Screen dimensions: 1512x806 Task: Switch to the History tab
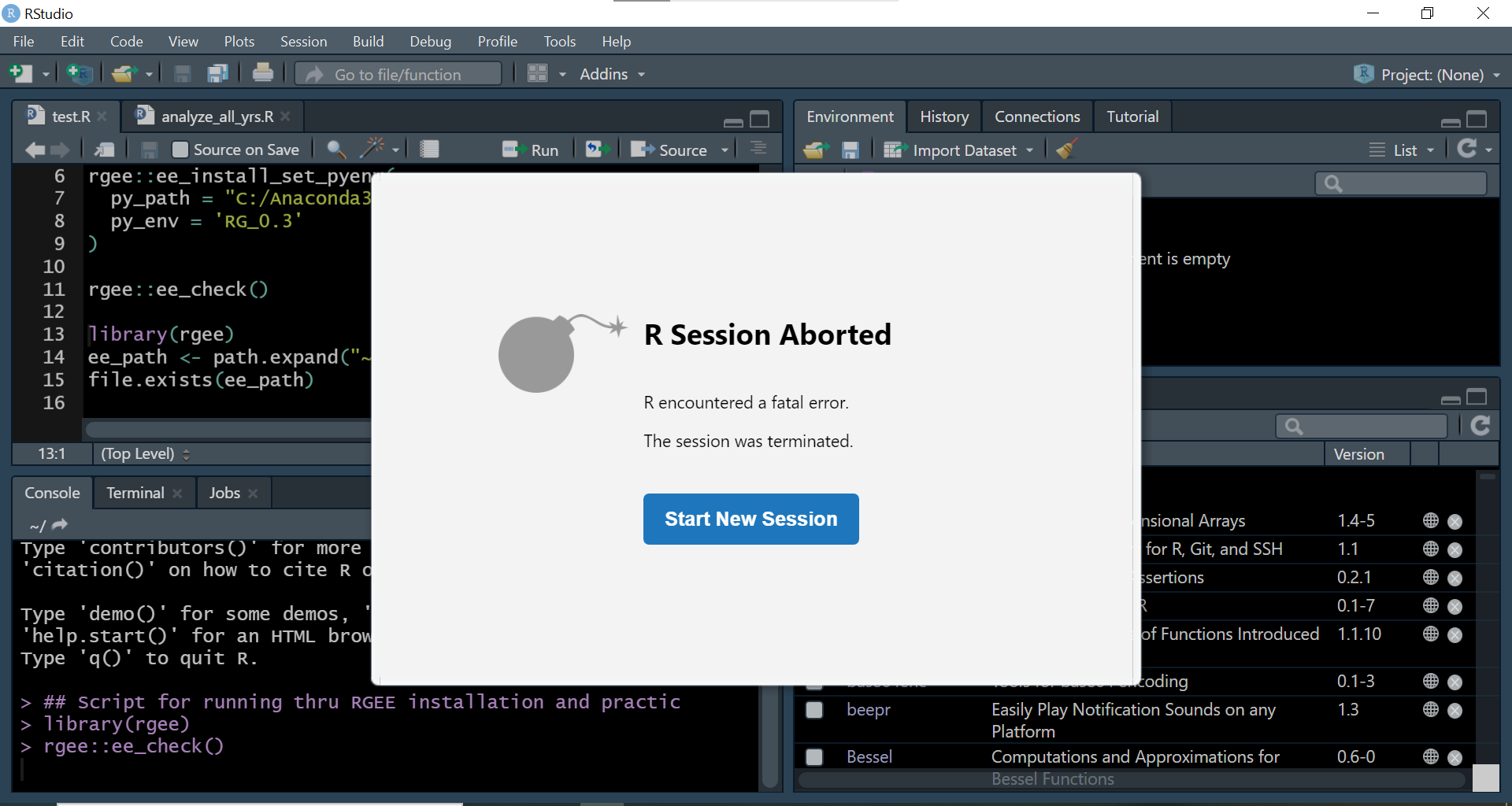pos(943,116)
